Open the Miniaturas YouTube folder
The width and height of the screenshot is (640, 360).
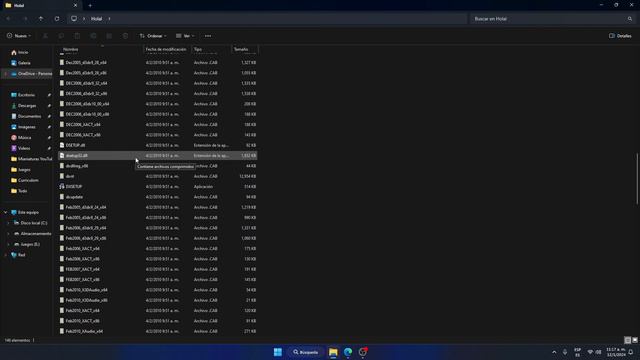coord(31,159)
